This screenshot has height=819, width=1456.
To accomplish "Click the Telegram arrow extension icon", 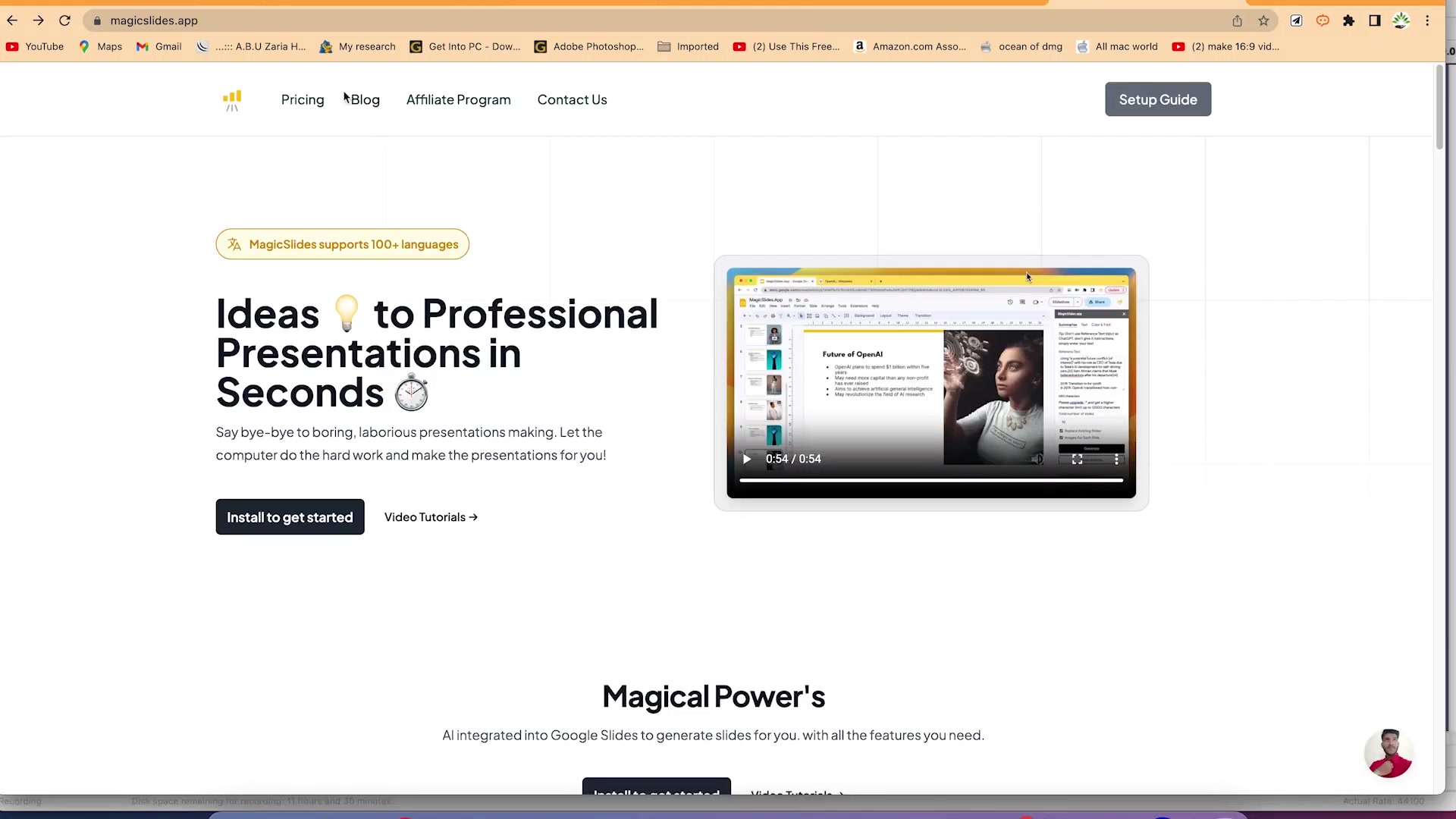I will click(1296, 20).
